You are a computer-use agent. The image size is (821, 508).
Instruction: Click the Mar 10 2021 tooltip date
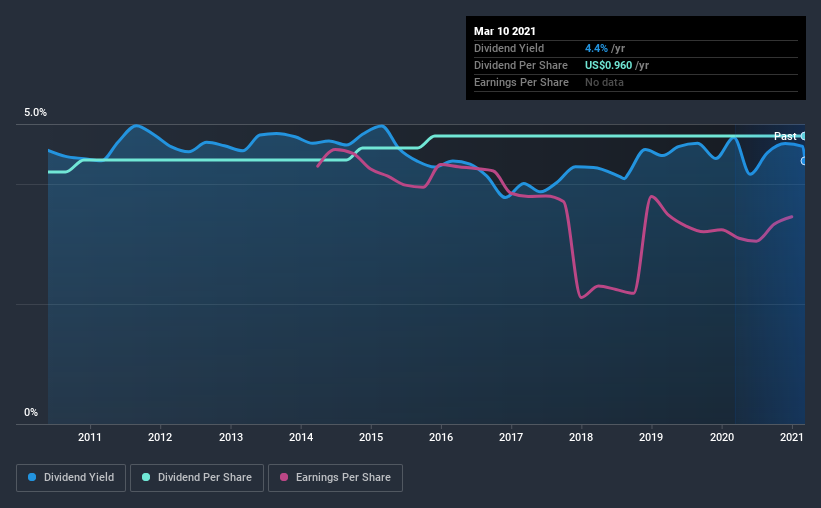505,31
